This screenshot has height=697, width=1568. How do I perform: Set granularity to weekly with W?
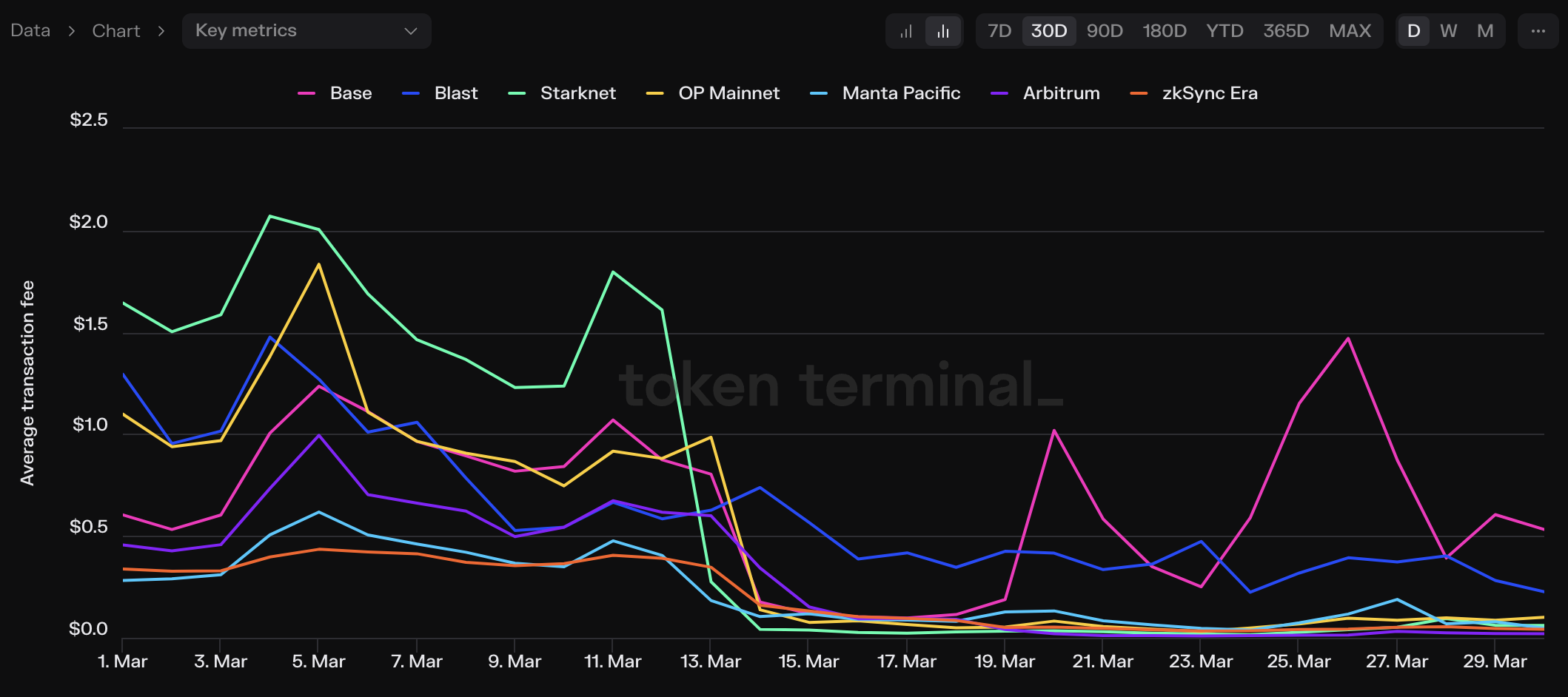[x=1448, y=31]
